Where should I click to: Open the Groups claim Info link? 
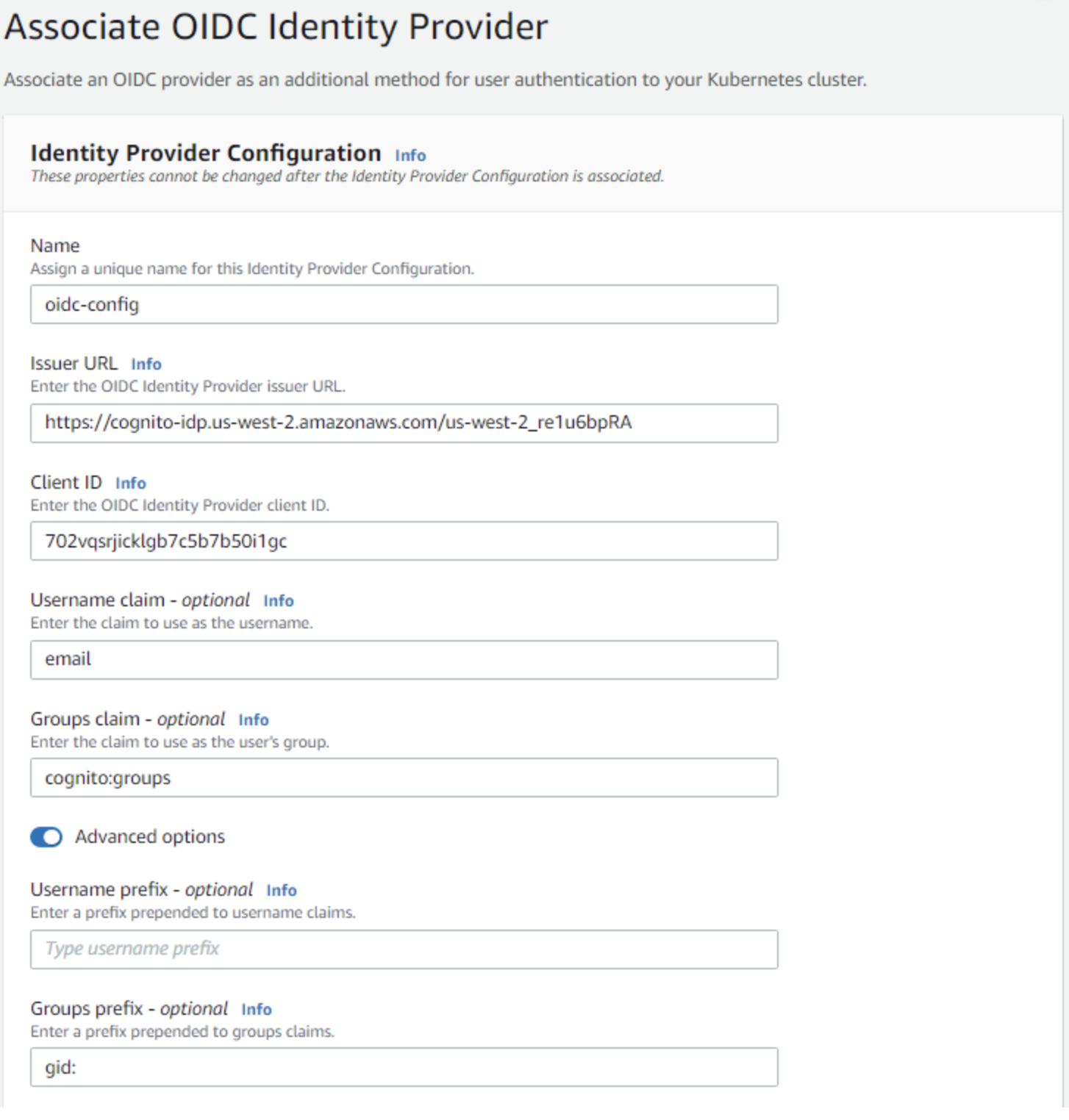pos(255,719)
